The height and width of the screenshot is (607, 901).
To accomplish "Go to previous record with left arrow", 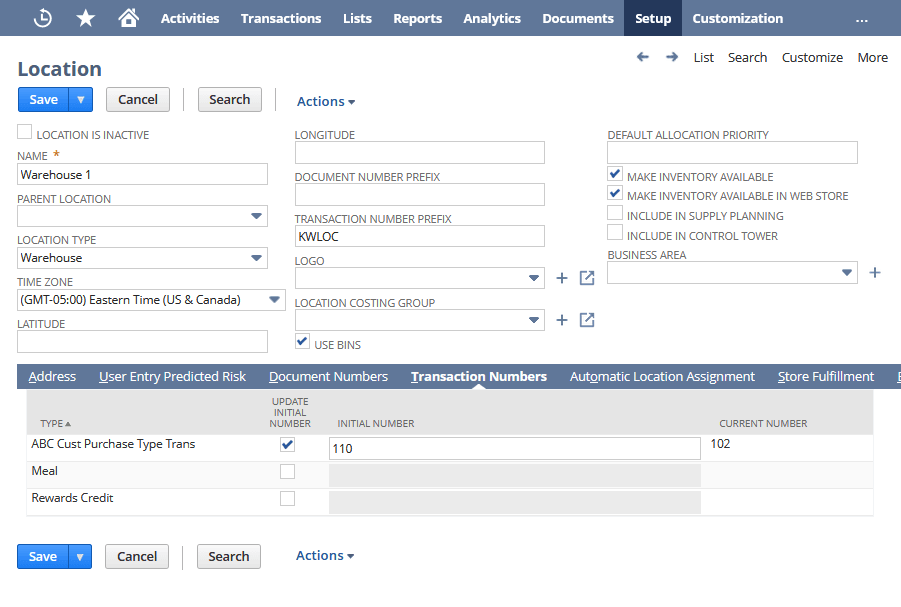I will click(x=642, y=57).
